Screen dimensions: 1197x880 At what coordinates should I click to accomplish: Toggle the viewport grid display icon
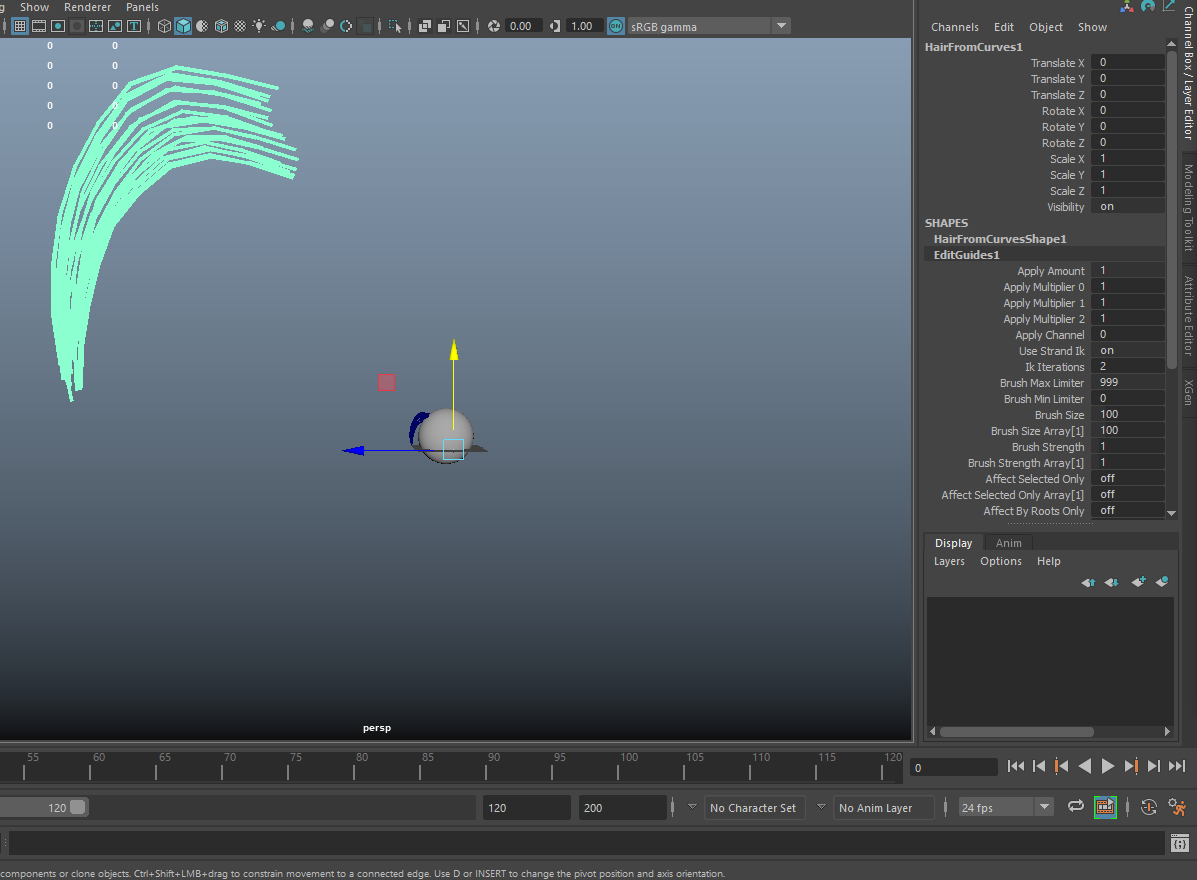[20, 26]
